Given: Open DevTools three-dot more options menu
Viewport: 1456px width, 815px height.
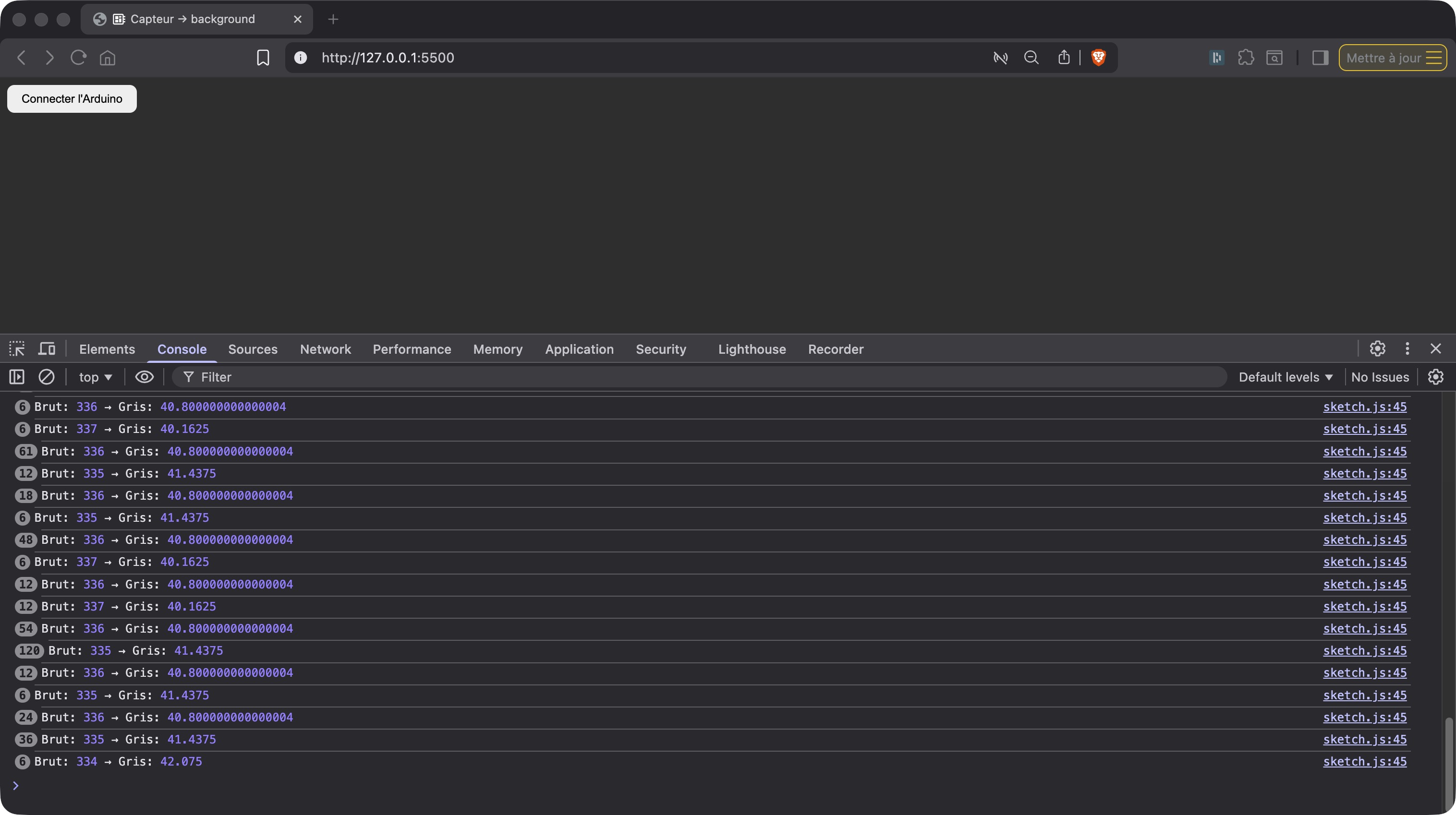Looking at the screenshot, I should click(x=1407, y=348).
